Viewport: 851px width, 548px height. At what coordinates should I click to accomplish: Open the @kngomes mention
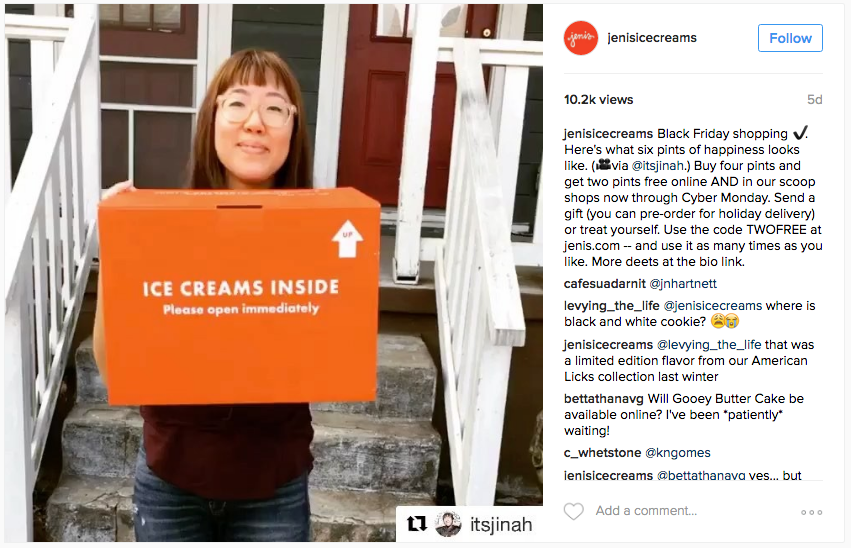coord(678,453)
